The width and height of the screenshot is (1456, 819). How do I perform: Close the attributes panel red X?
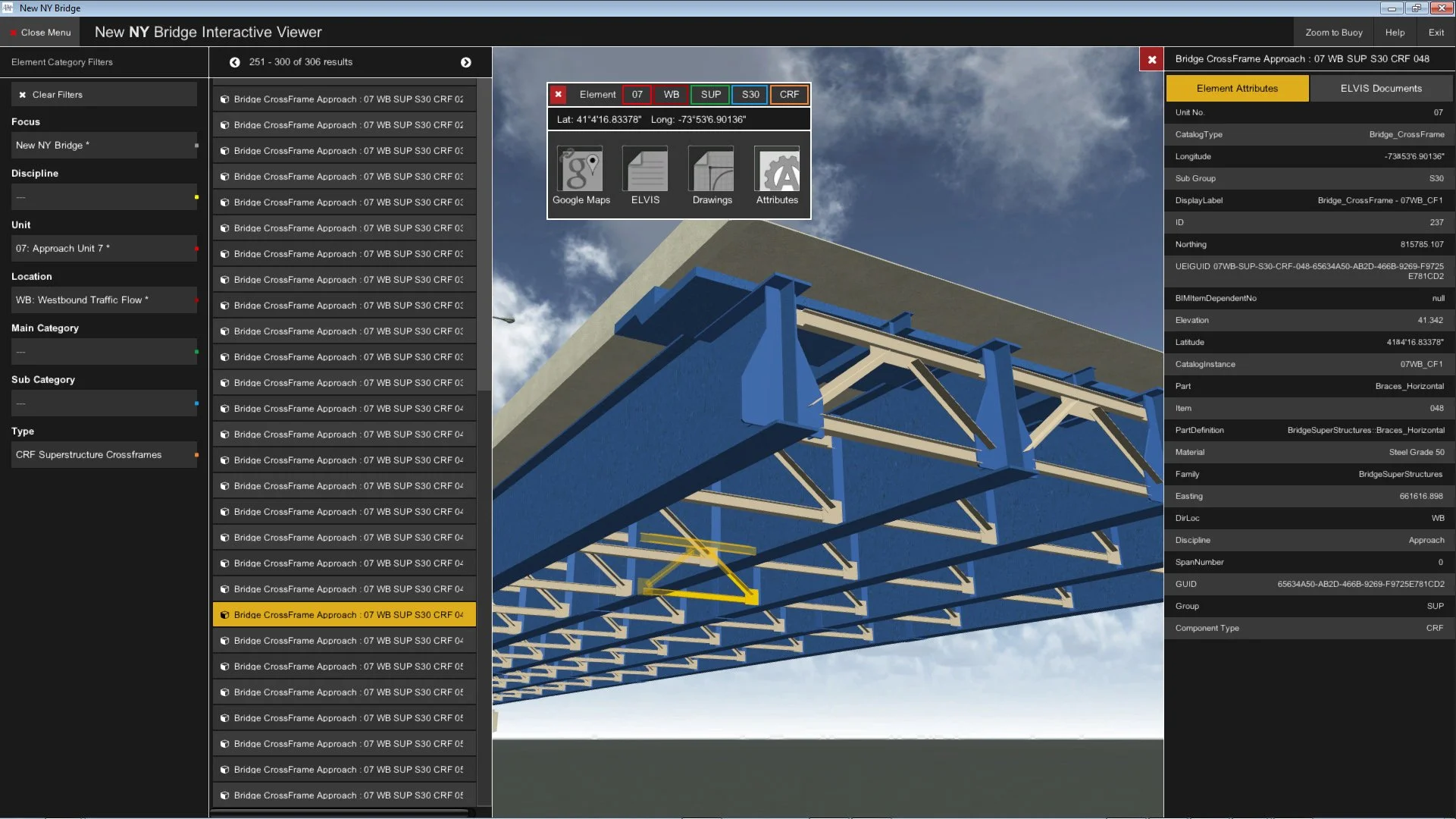[x=1151, y=59]
